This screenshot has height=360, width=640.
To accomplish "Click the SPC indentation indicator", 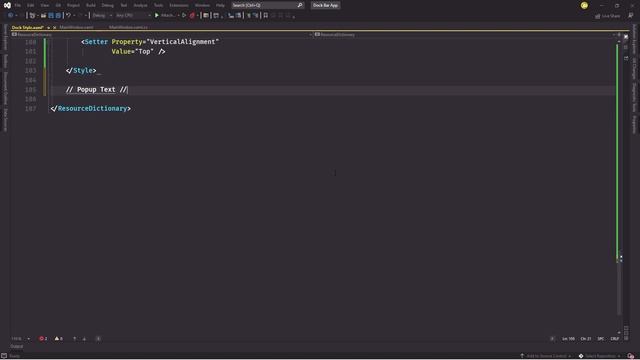I will point(601,339).
